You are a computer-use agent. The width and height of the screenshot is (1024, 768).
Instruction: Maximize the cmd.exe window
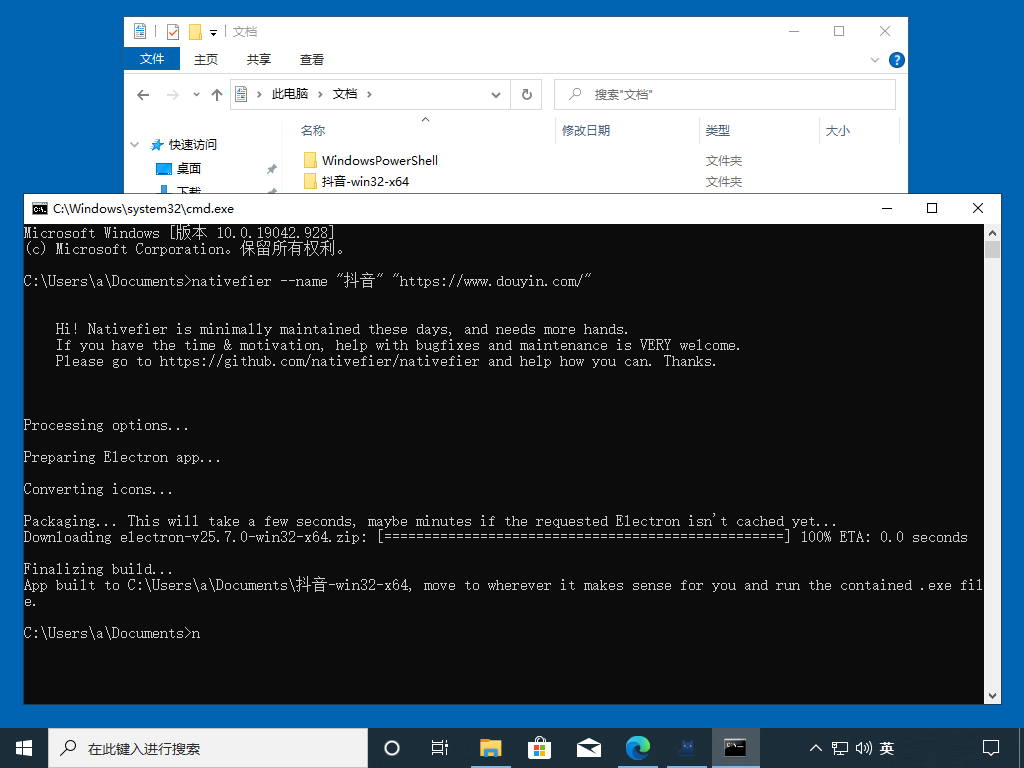[x=932, y=208]
